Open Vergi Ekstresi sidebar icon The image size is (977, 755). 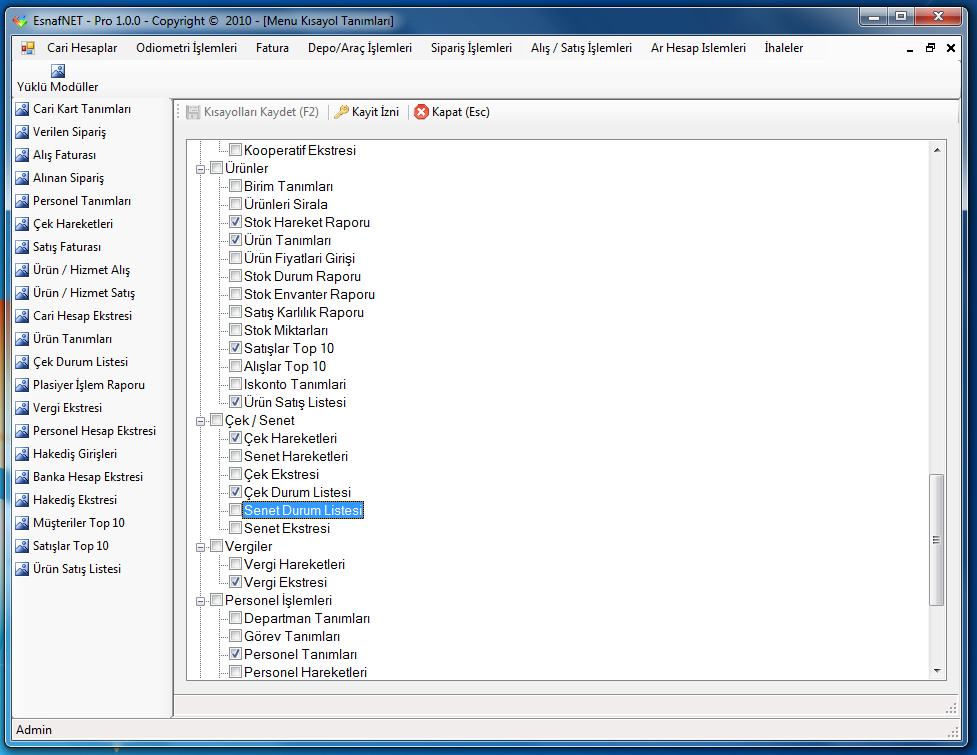22,409
